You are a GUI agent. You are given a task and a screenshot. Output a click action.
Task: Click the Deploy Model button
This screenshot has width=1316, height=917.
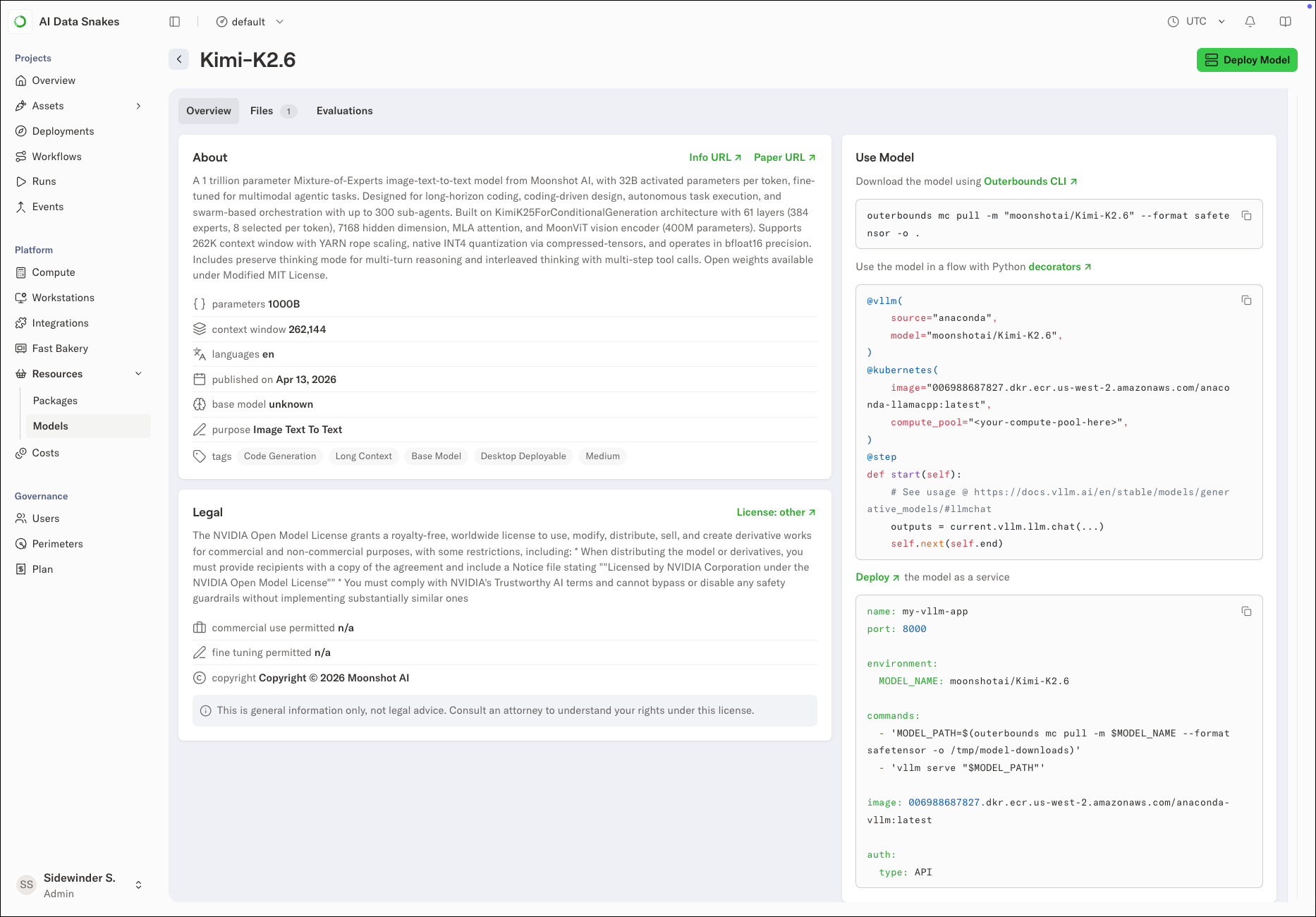pyautogui.click(x=1246, y=60)
